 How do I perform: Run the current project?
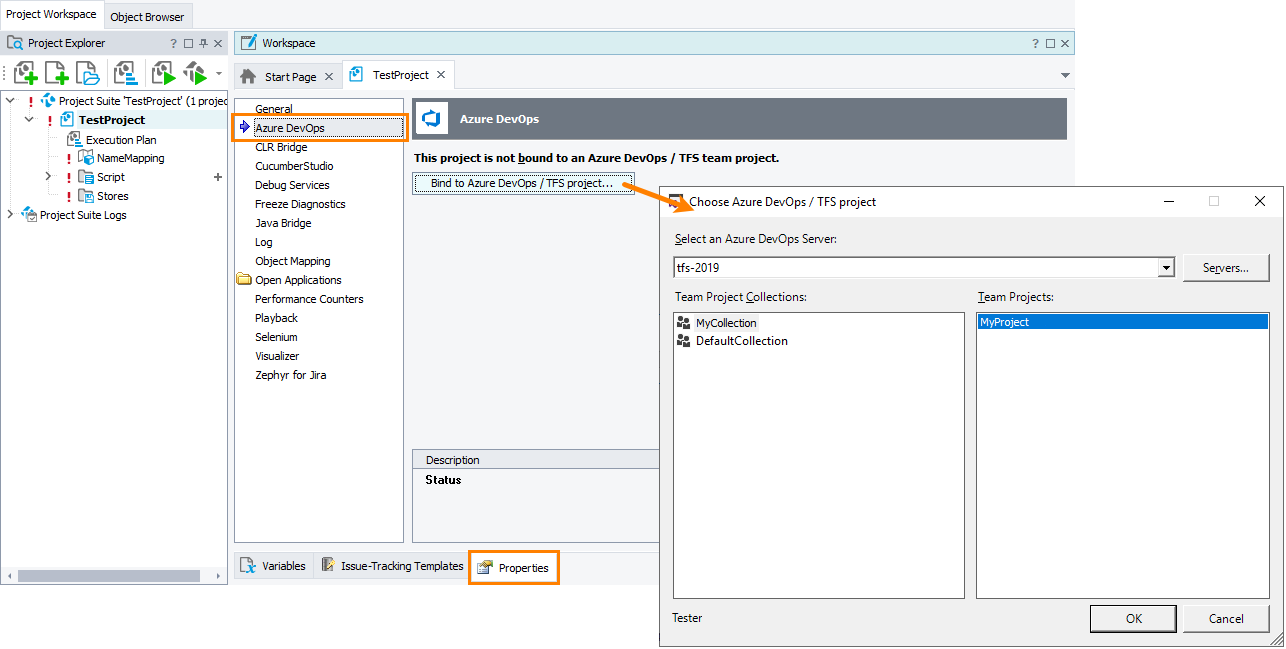coord(163,72)
